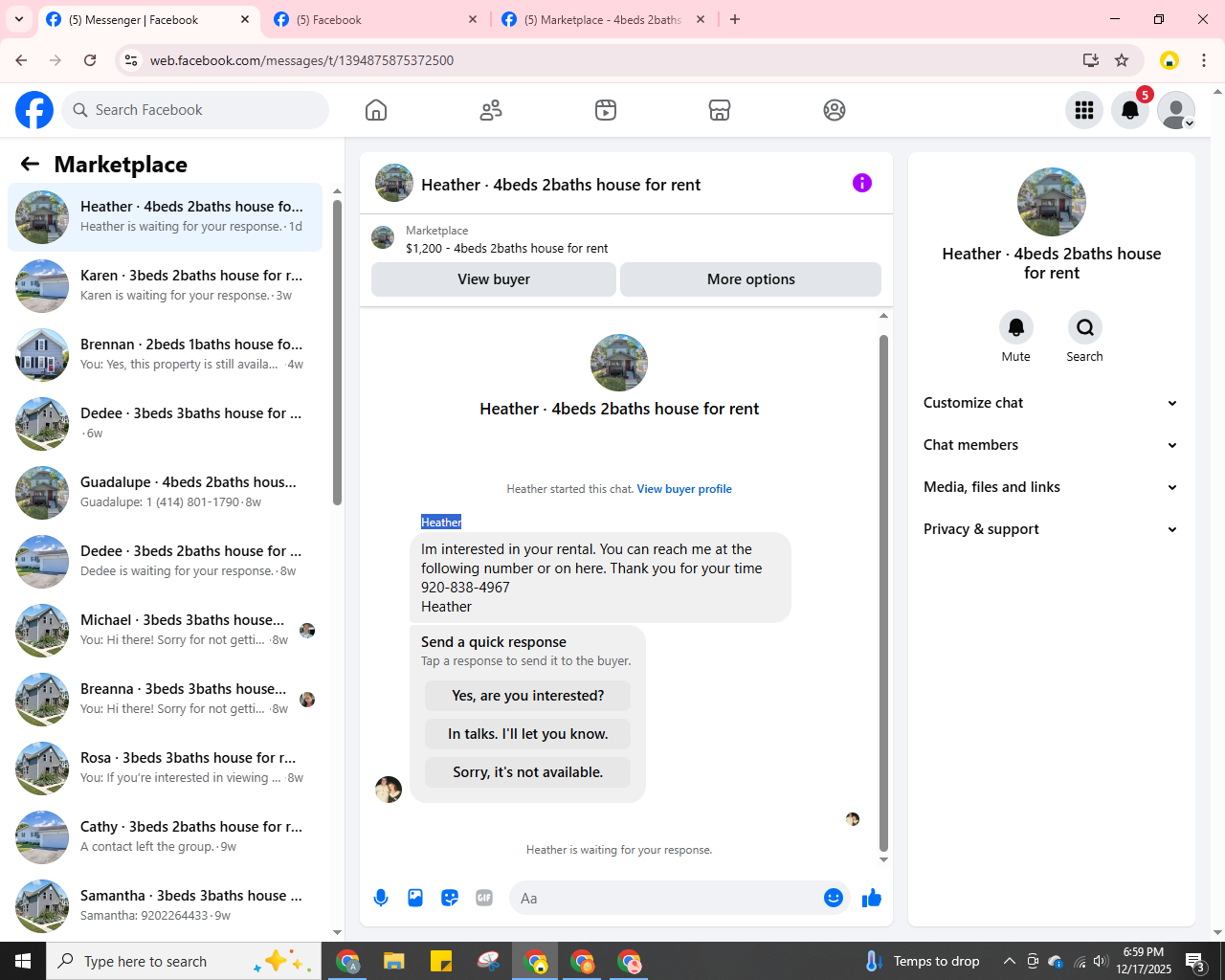Open a new browser tab
Viewport: 1225px width, 980px height.
[x=735, y=19]
